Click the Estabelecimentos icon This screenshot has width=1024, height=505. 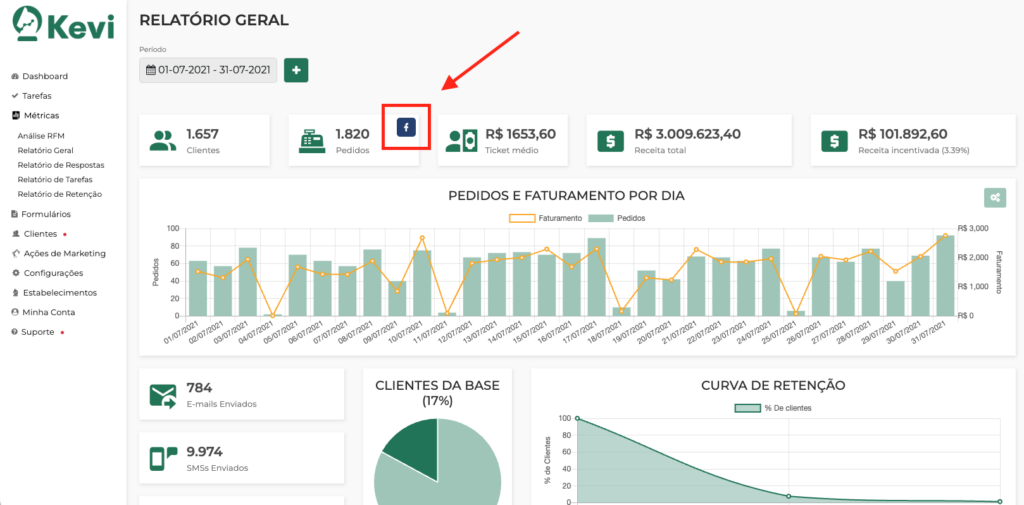click(x=16, y=293)
